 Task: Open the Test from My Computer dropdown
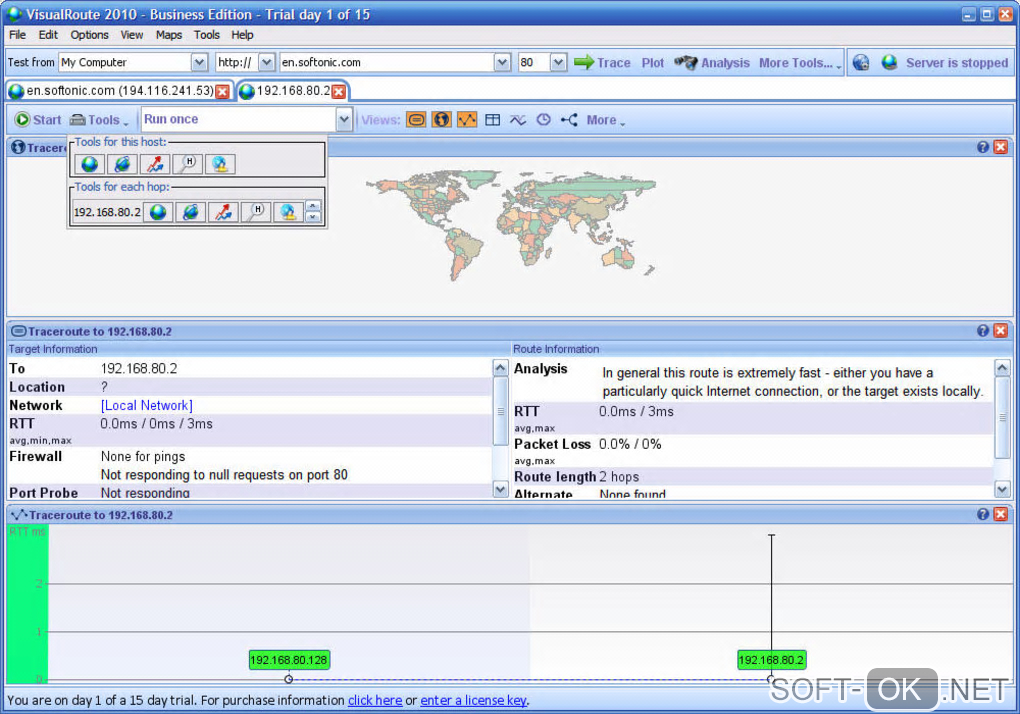tap(198, 62)
